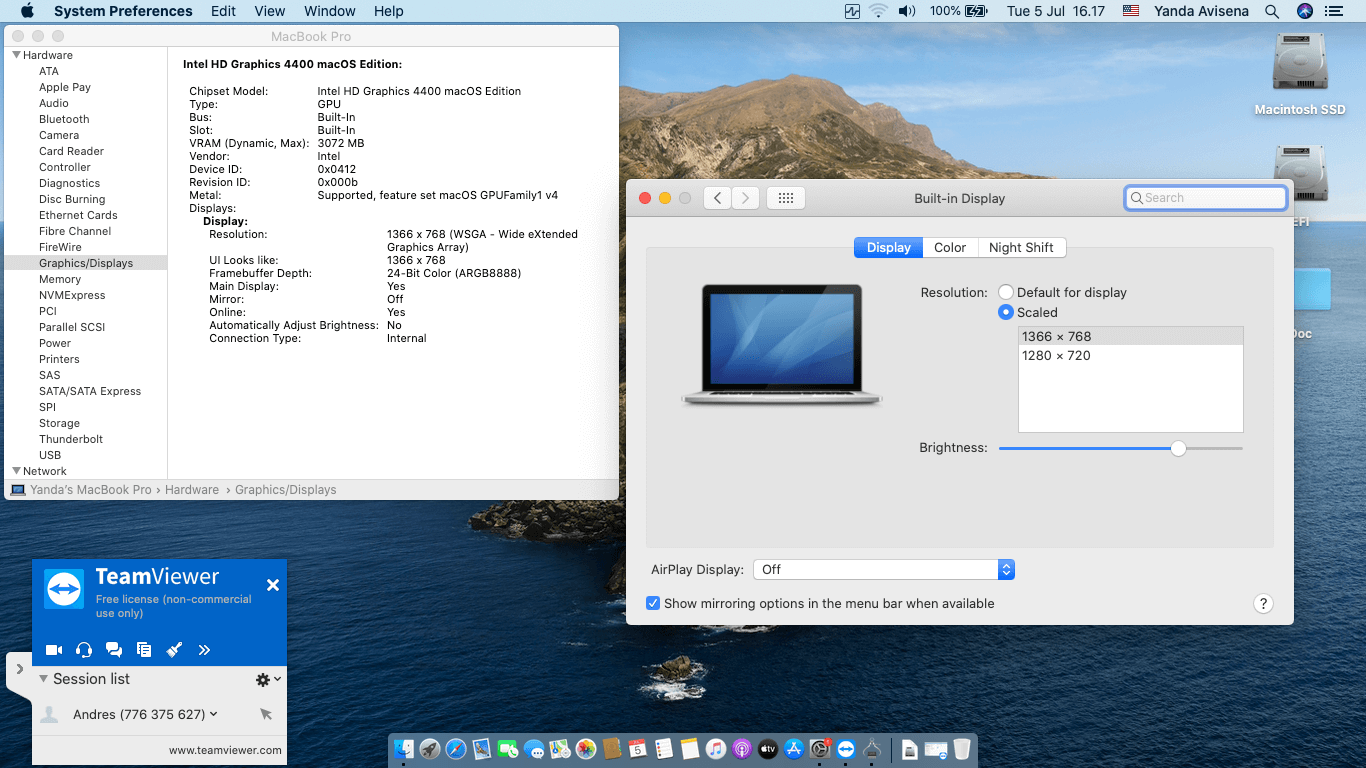
Task: Open Photos from the Dock
Action: coord(586,748)
